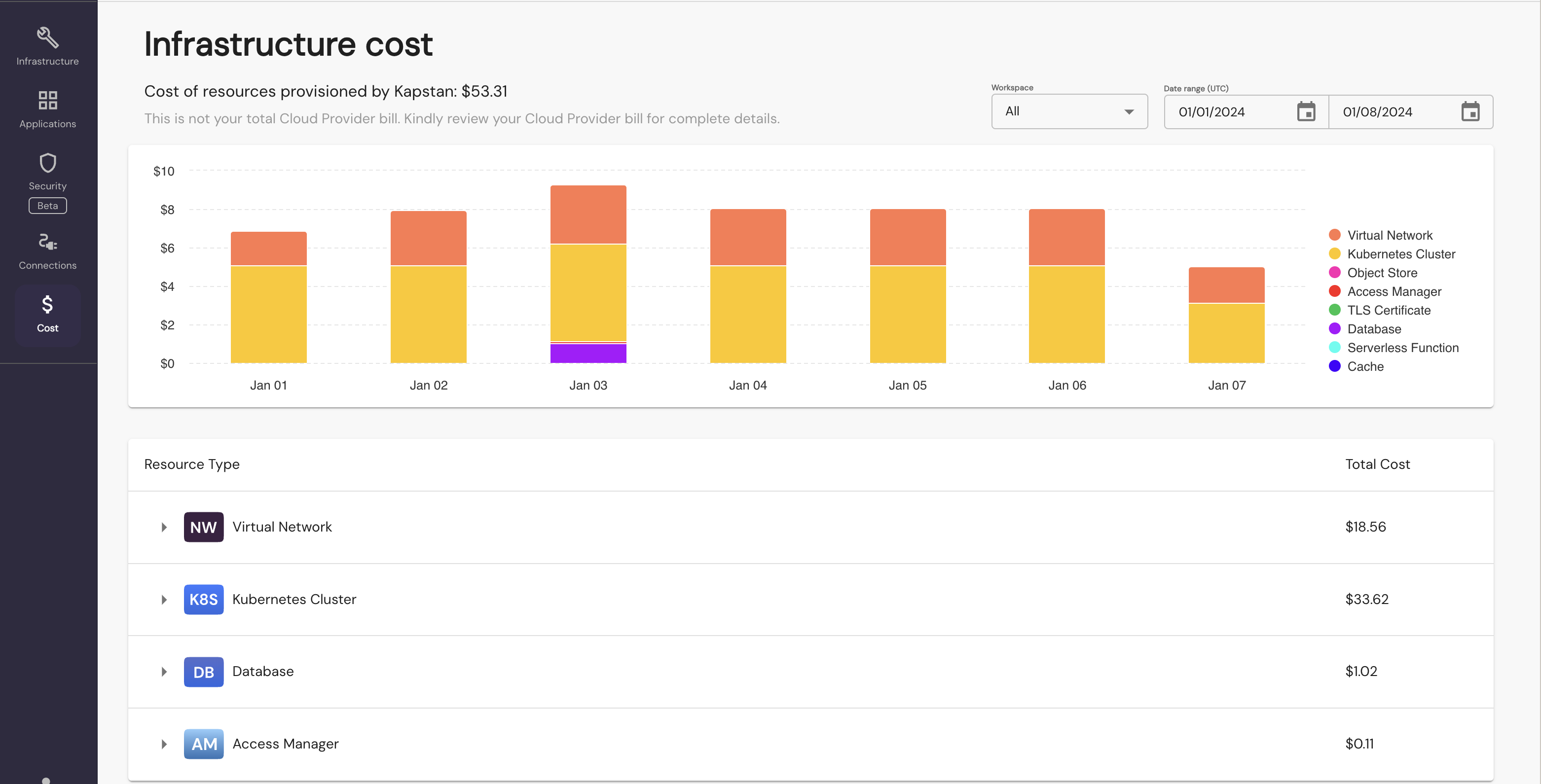Click Jan 01 Virtual Network bar segment
Viewport: 1541px width, 784px height.
click(x=269, y=248)
